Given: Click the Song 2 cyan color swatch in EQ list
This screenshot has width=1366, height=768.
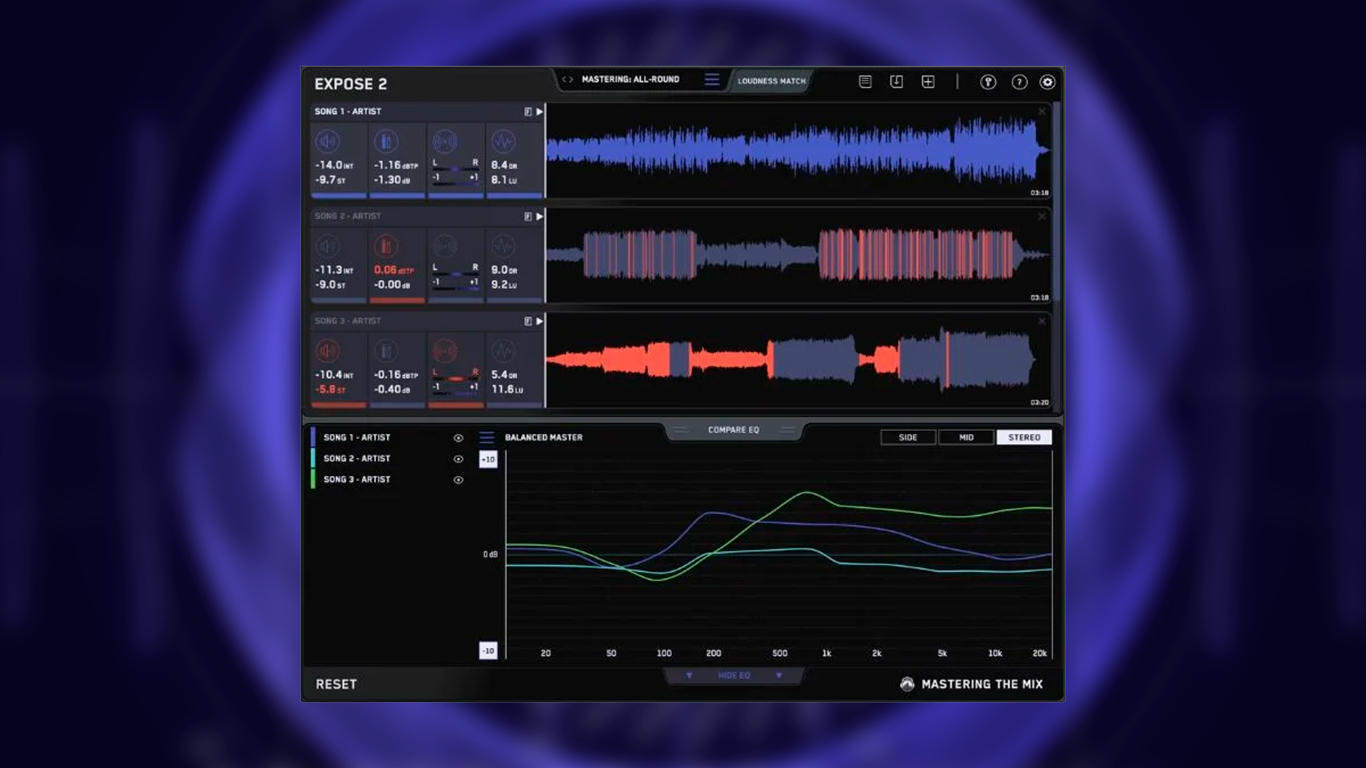Looking at the screenshot, I should pyautogui.click(x=313, y=459).
